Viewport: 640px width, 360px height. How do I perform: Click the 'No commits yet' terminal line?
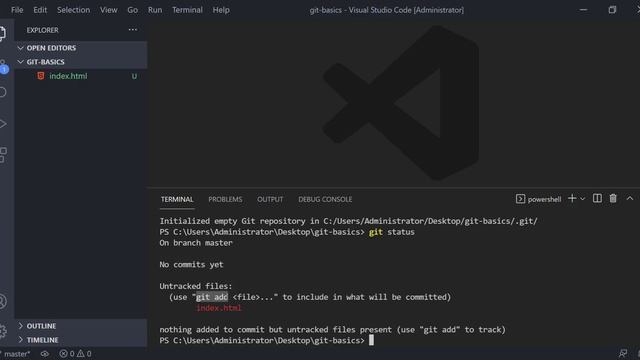click(191, 264)
